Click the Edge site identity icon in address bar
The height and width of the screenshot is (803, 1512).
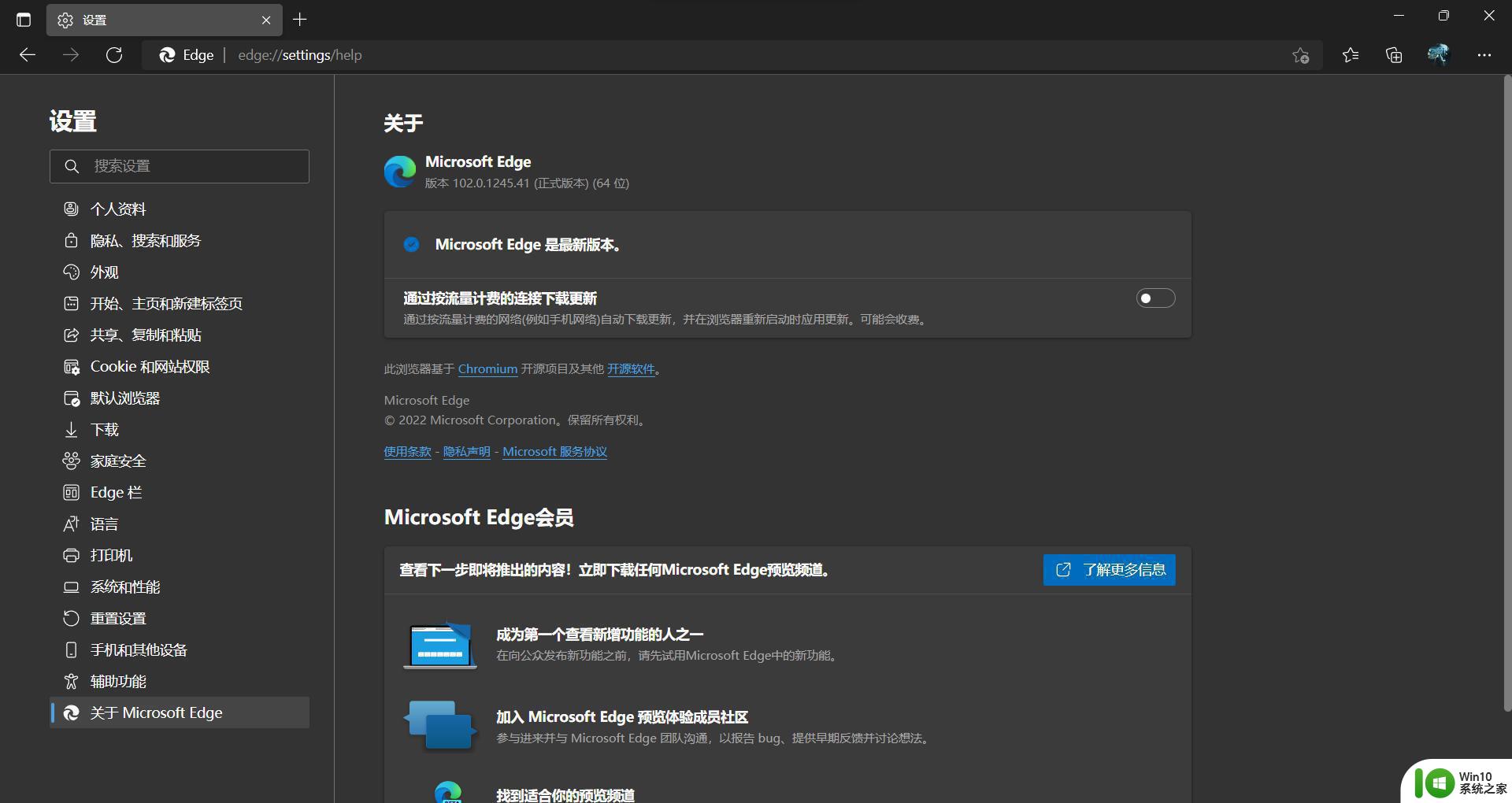click(x=167, y=55)
